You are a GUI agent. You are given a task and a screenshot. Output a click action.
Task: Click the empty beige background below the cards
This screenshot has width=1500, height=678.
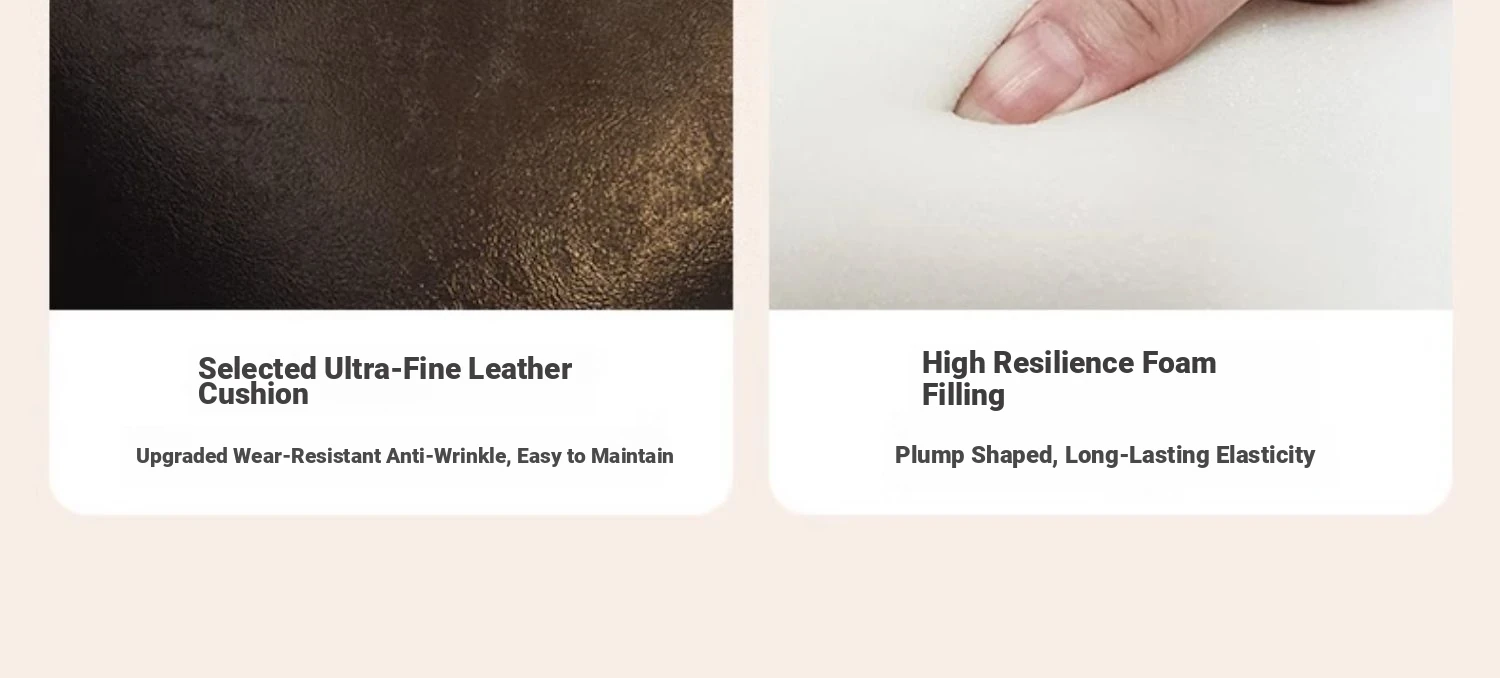(750, 600)
